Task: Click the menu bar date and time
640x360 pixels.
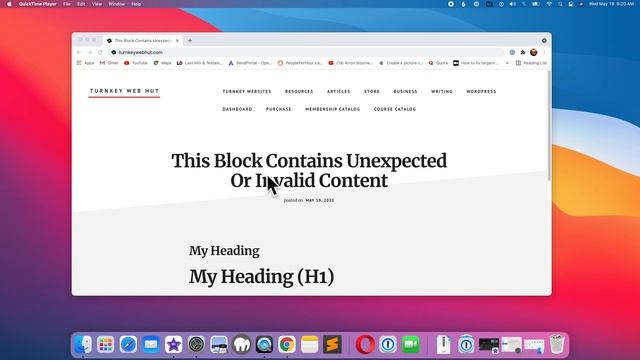Action: [611, 4]
